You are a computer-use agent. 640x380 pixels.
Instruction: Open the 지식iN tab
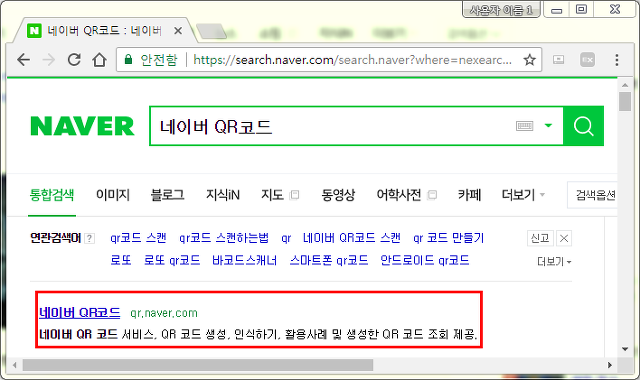click(222, 195)
